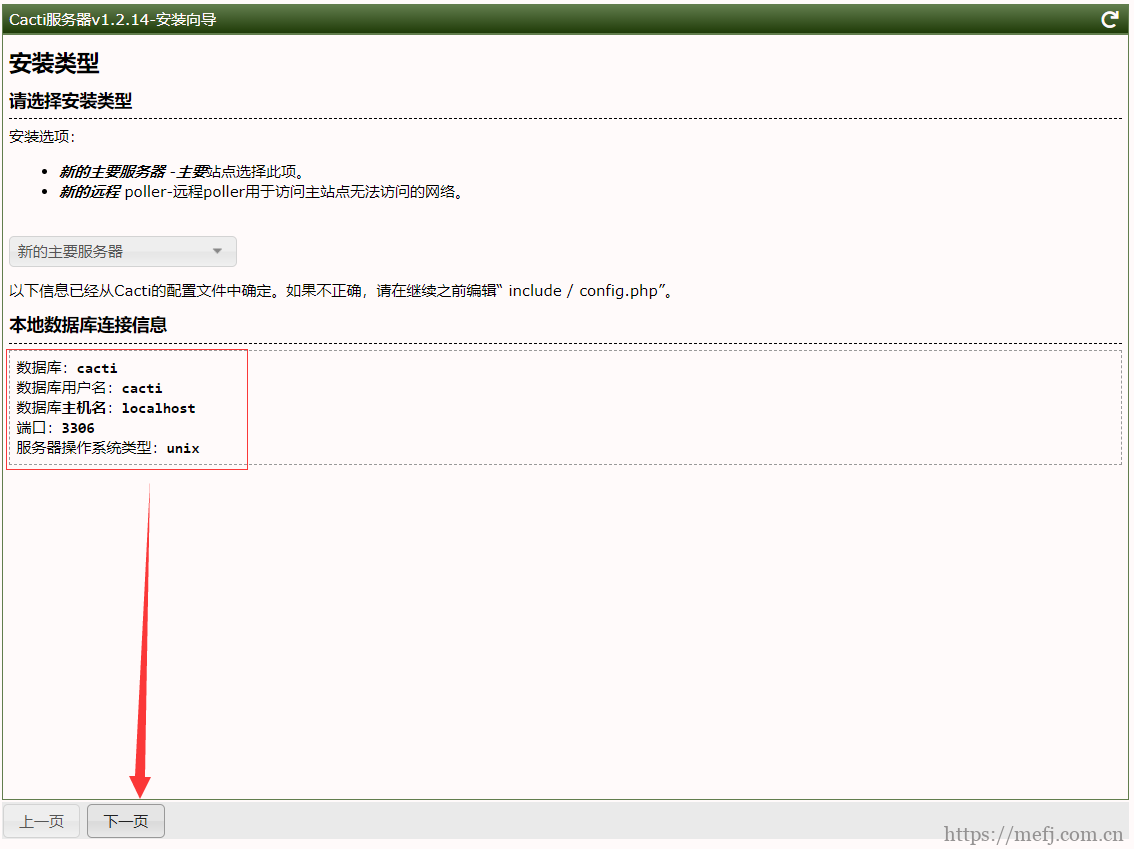Click the 数据库用户名: cacti line
The width and height of the screenshot is (1134, 849).
[90, 388]
